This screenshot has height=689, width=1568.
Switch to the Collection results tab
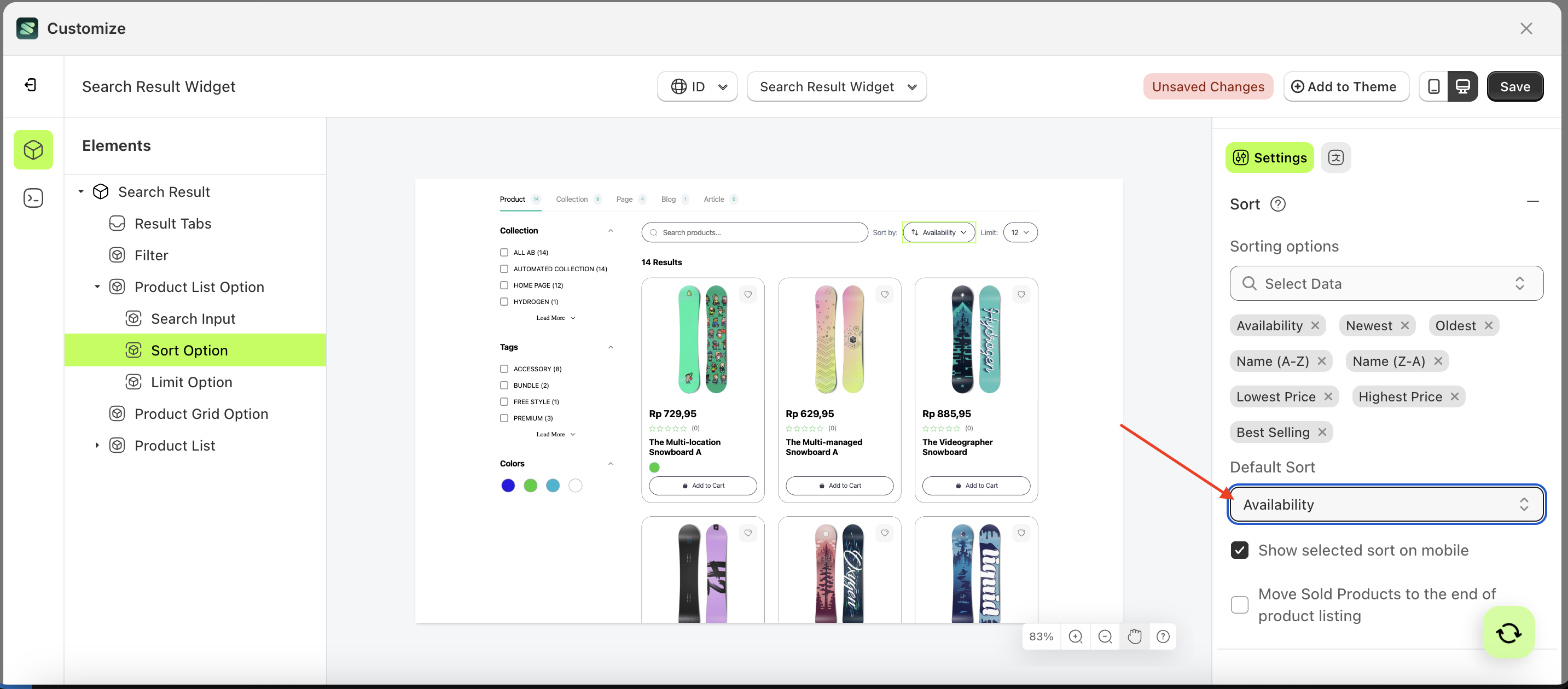pyautogui.click(x=572, y=199)
